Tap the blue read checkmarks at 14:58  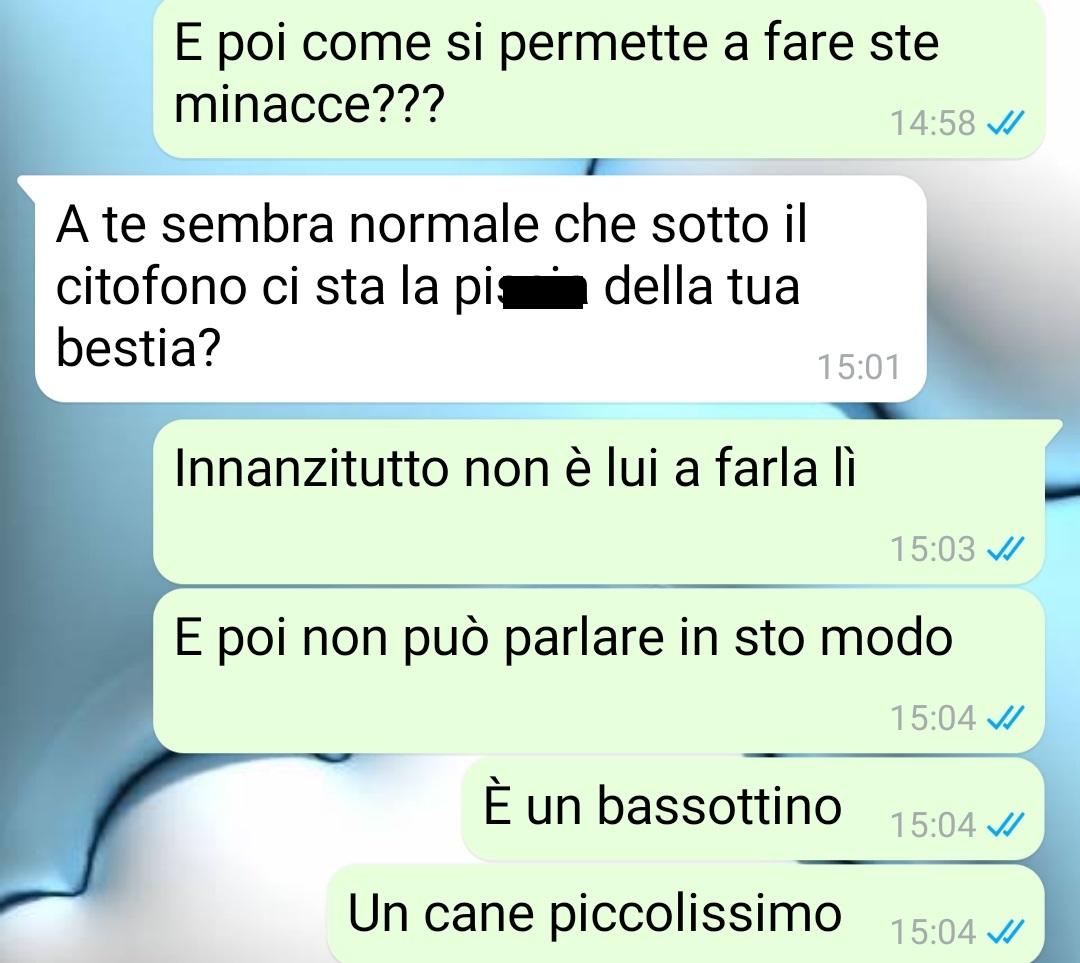(1006, 123)
